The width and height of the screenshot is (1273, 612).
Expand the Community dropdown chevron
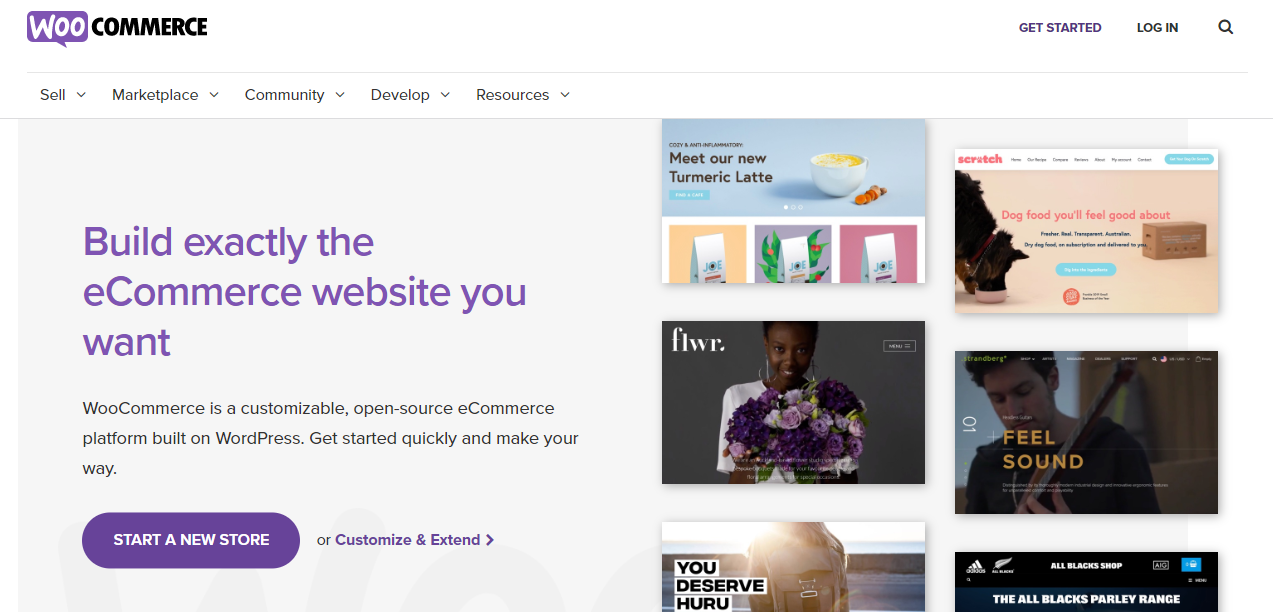[340, 95]
